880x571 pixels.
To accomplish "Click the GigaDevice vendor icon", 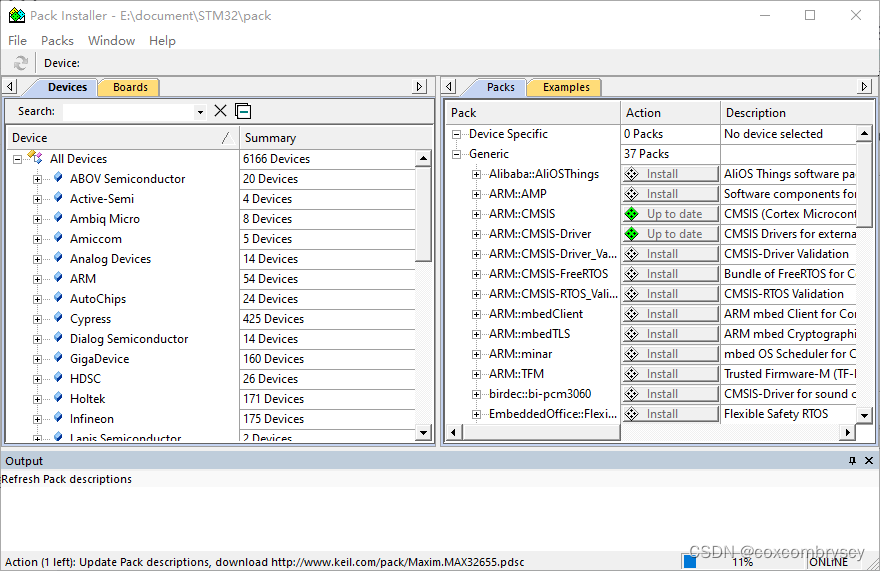I will coord(58,358).
